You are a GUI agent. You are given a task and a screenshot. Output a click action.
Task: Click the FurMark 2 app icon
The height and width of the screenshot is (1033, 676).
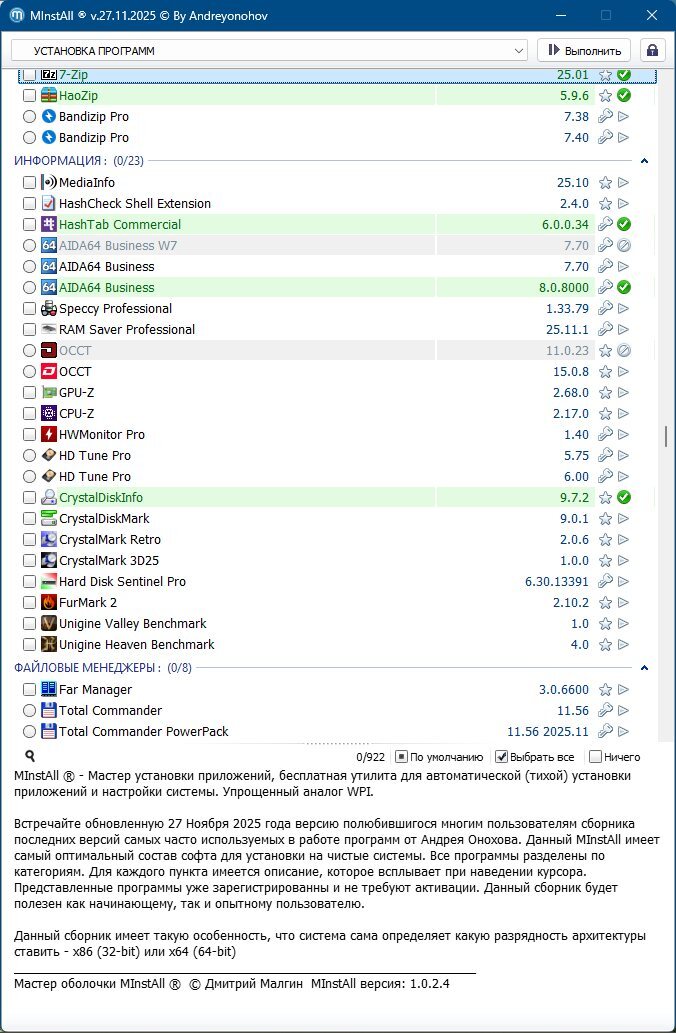(49, 603)
